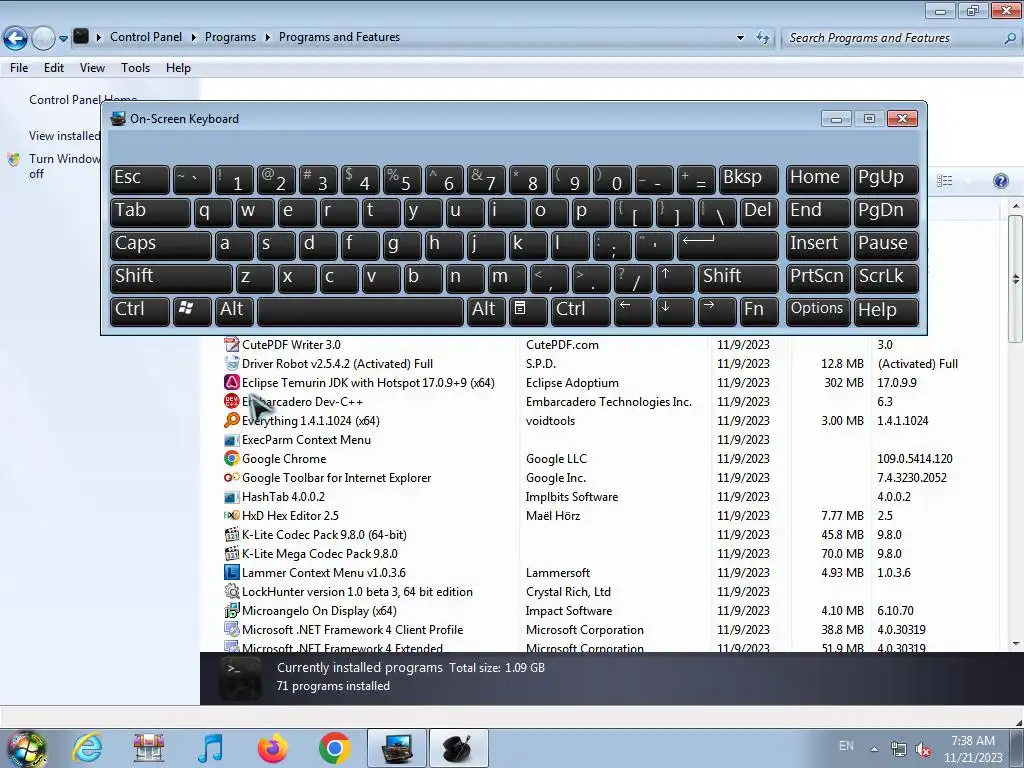The height and width of the screenshot is (768, 1024).
Task: Open the Edit menu
Action: [54, 68]
